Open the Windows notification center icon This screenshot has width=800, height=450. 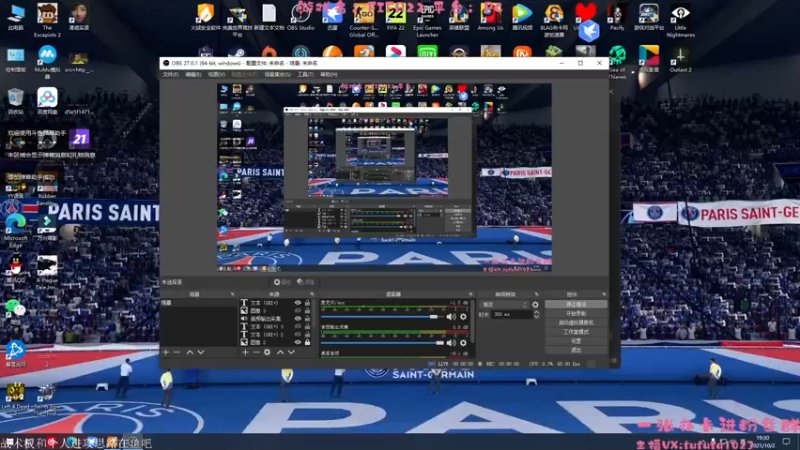point(786,441)
